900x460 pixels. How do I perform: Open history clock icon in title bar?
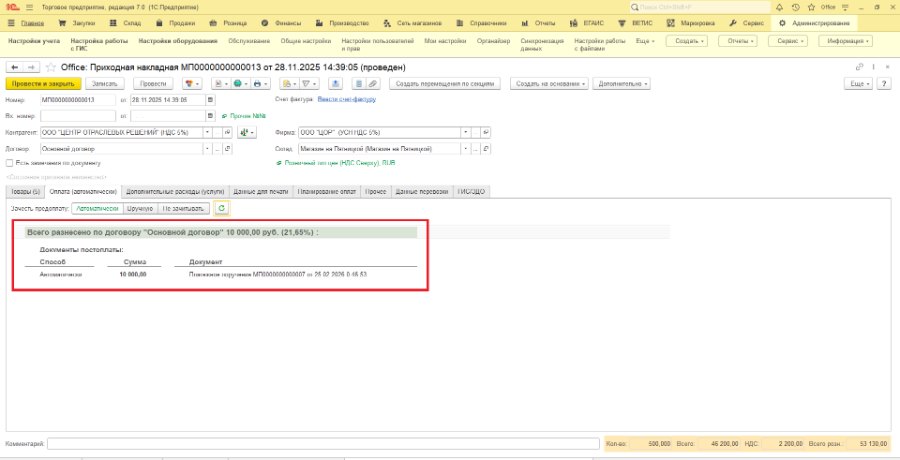click(x=796, y=7)
